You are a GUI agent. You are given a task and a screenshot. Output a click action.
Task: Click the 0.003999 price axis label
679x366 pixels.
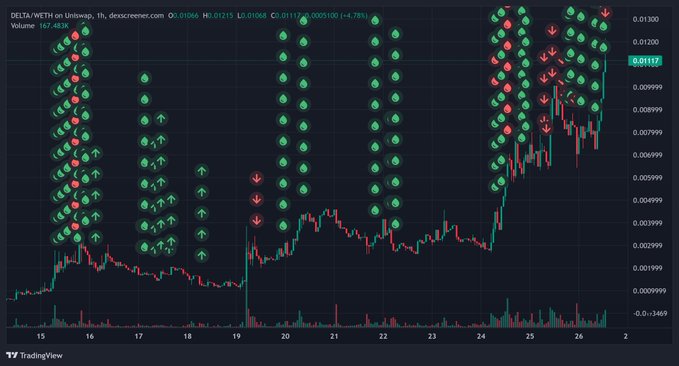coord(647,223)
